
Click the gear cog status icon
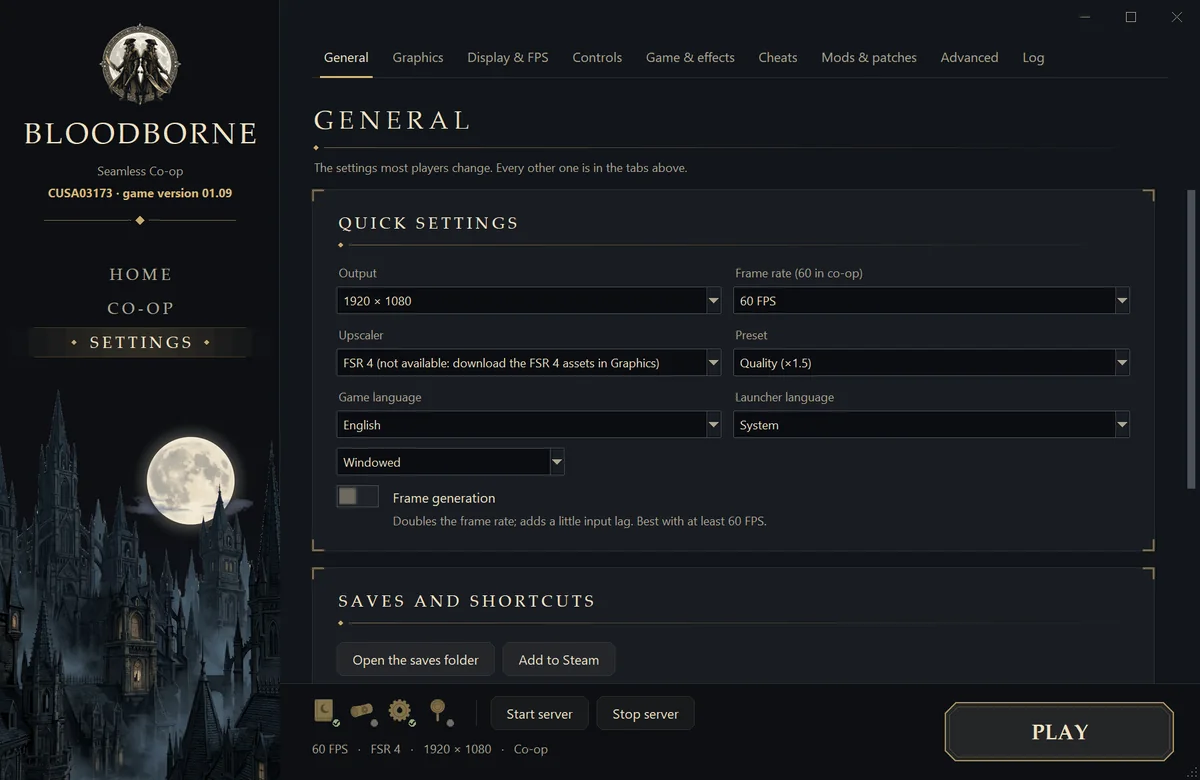point(400,711)
